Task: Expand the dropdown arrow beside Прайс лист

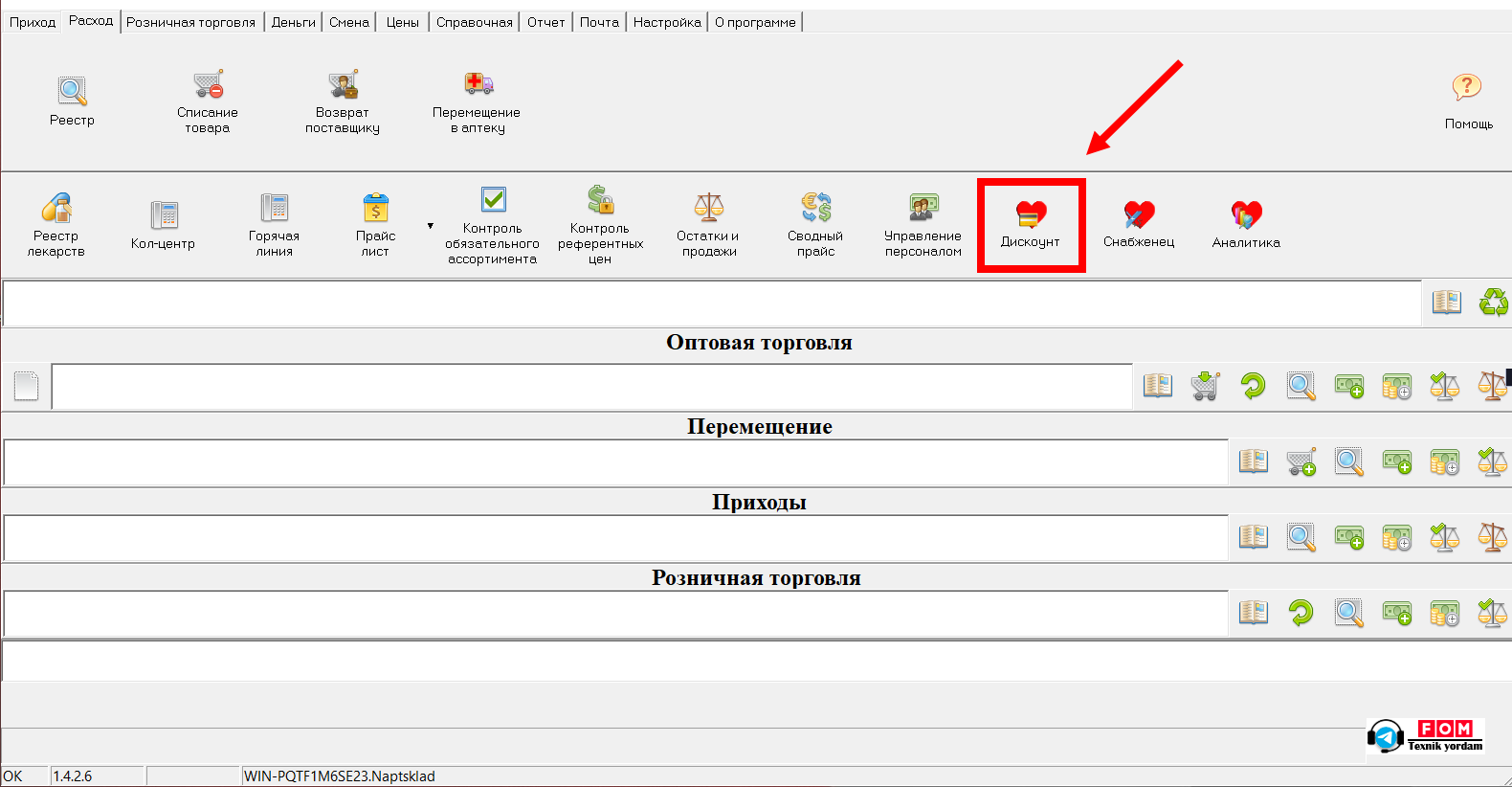Action: (x=431, y=226)
